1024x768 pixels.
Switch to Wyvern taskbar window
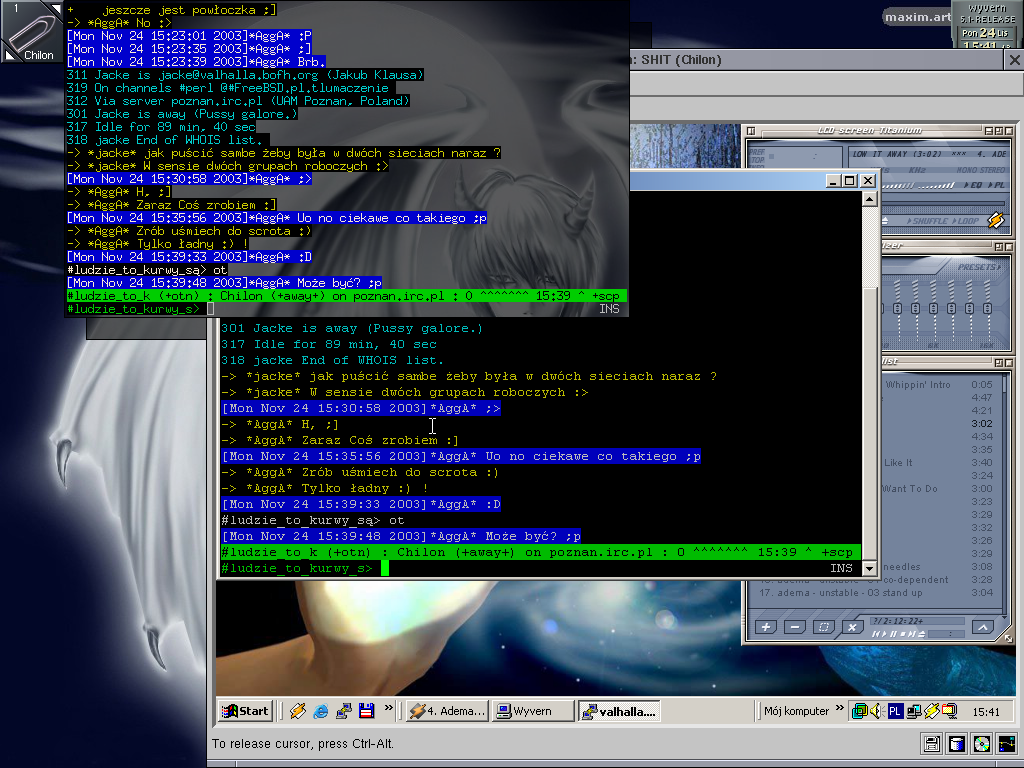coord(535,711)
